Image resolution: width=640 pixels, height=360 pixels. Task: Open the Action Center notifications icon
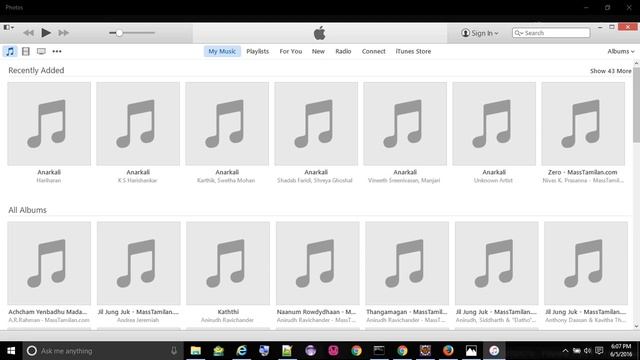(599, 351)
